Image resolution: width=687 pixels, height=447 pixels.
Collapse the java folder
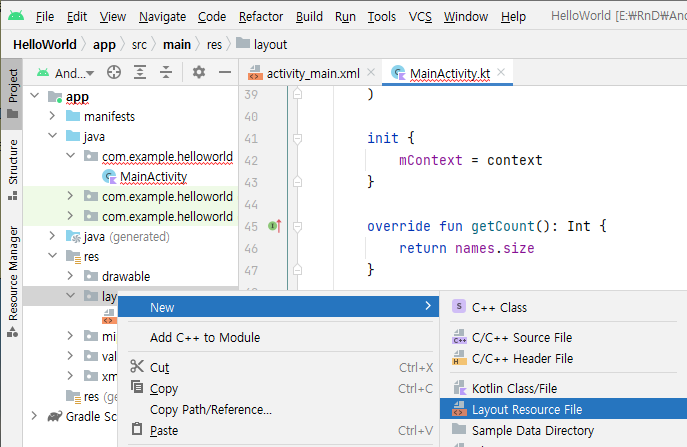[x=53, y=136]
